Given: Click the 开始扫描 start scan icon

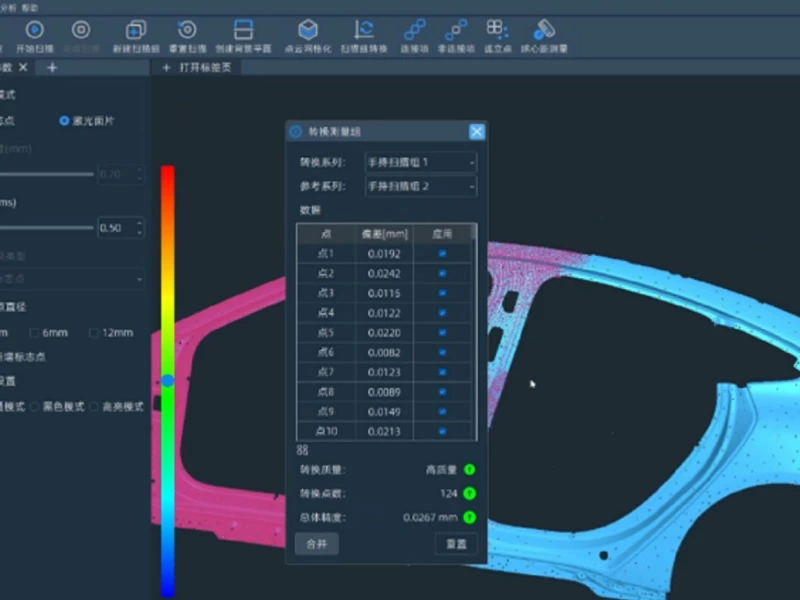Looking at the screenshot, I should click(x=35, y=31).
